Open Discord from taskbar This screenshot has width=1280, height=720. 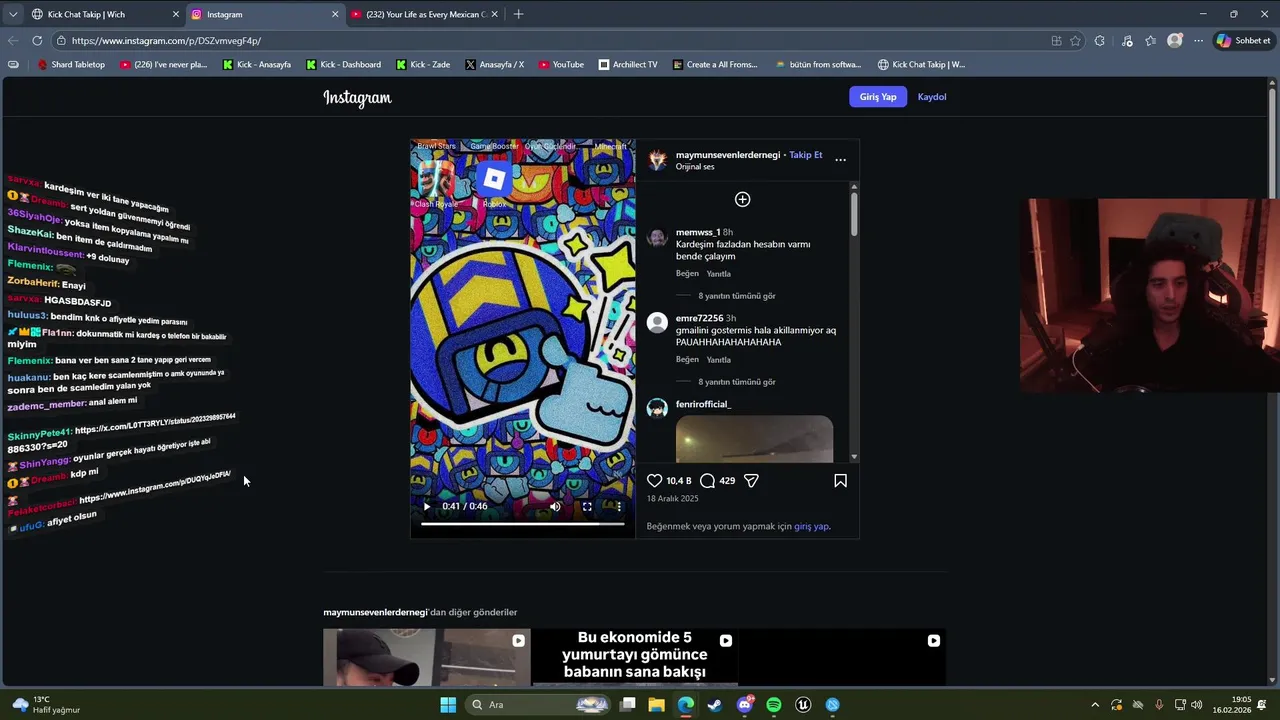(744, 705)
